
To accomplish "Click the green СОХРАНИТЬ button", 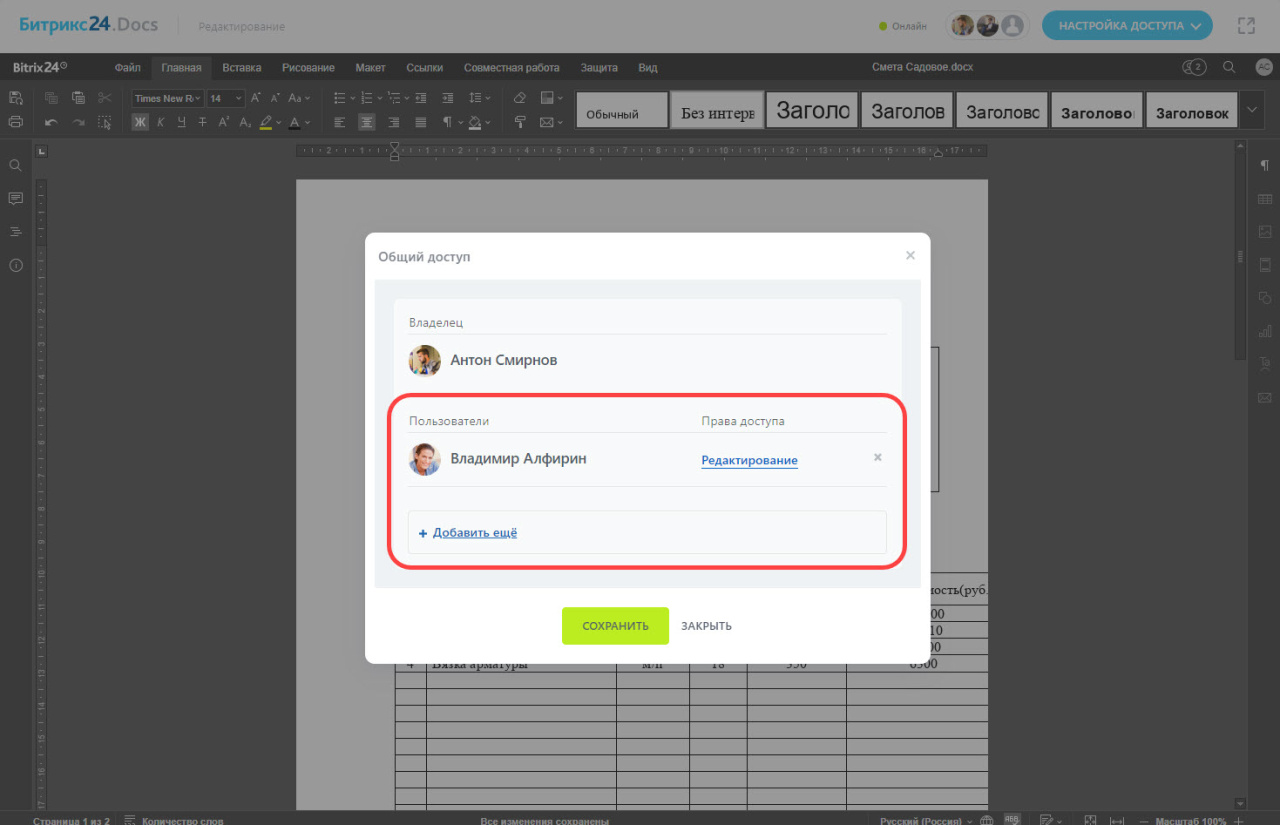I will tap(615, 626).
